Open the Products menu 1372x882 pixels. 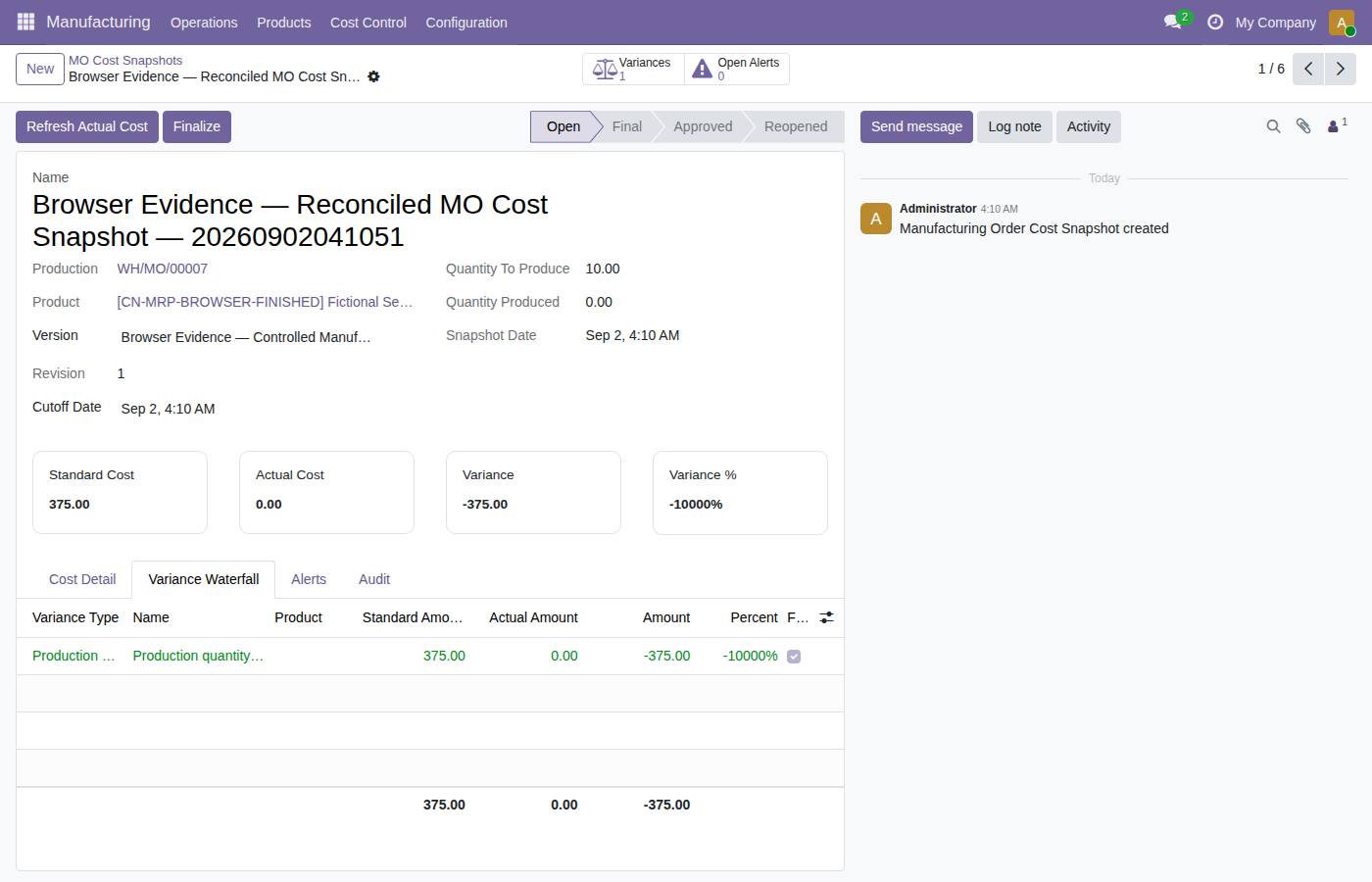(284, 22)
